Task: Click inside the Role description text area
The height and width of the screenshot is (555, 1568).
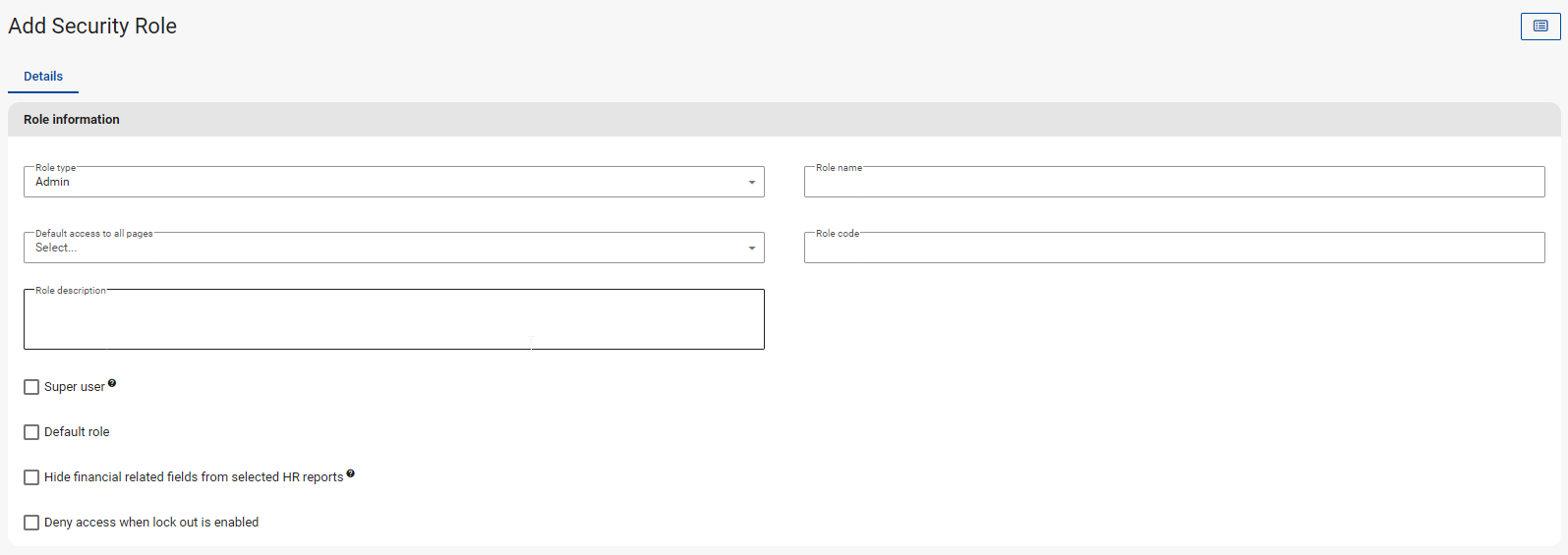Action: (x=393, y=321)
